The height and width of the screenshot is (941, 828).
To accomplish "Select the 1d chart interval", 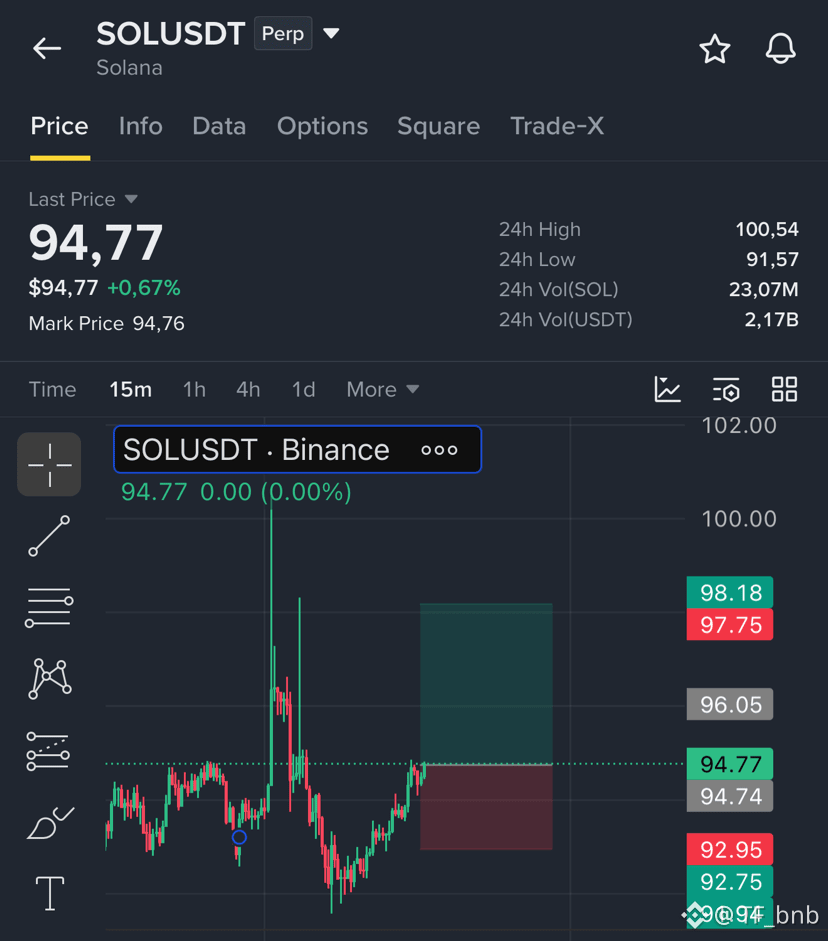I will pos(303,389).
